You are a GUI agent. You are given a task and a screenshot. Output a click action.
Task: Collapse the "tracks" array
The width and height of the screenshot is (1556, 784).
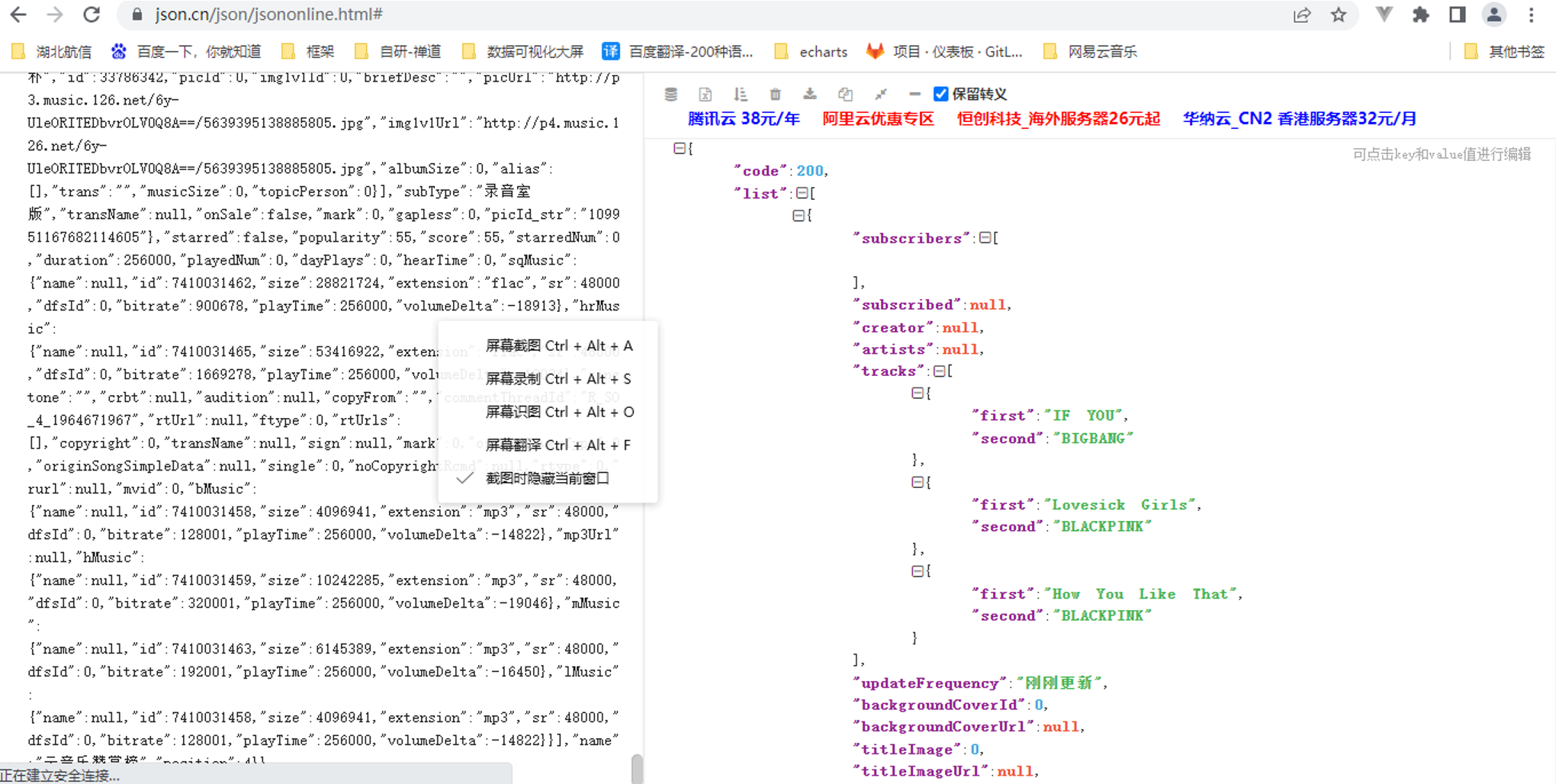tap(940, 371)
